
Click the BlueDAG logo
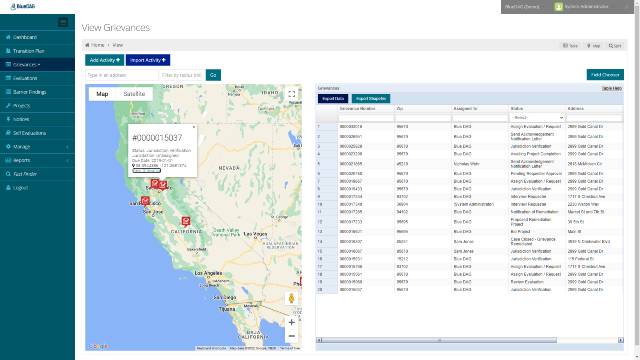[23, 7]
